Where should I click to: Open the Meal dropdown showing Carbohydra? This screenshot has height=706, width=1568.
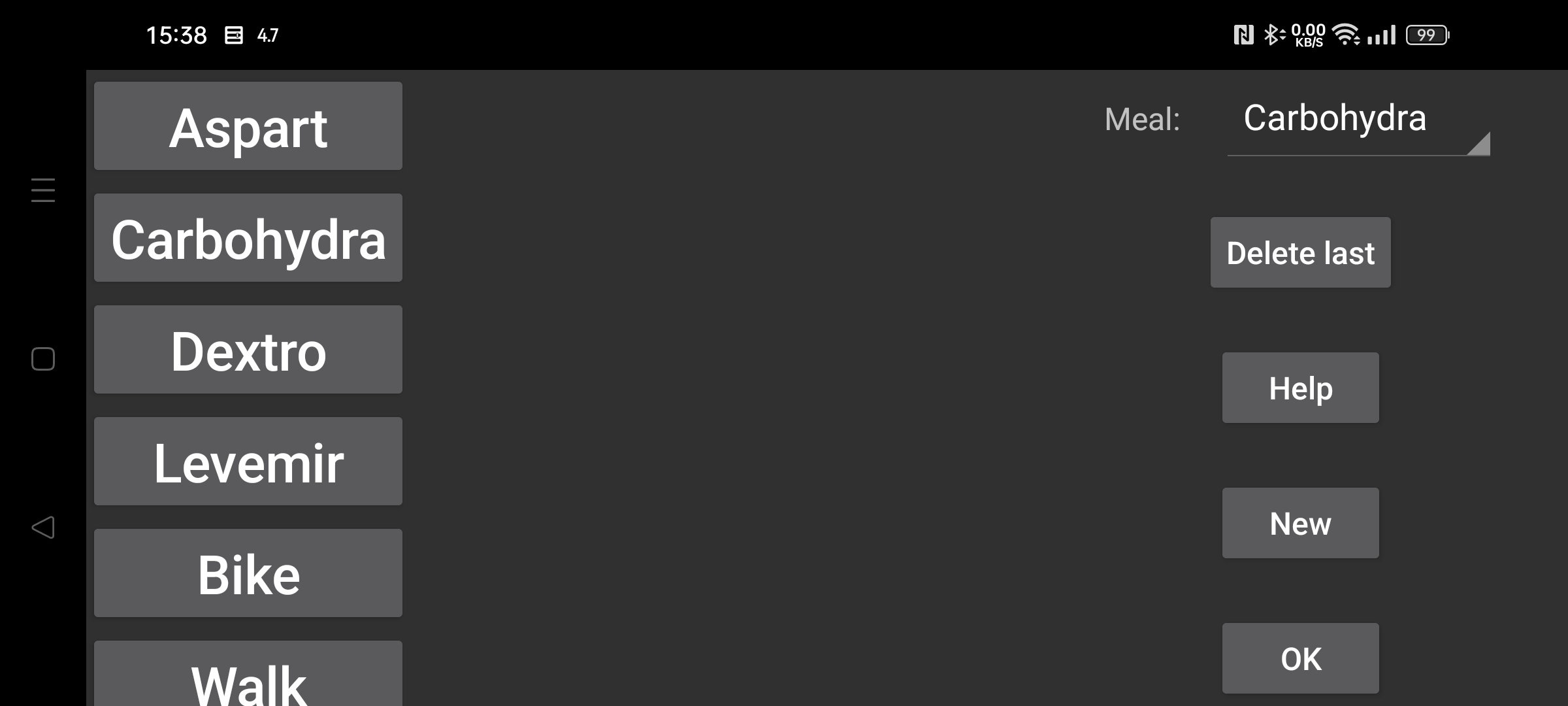coord(1358,121)
